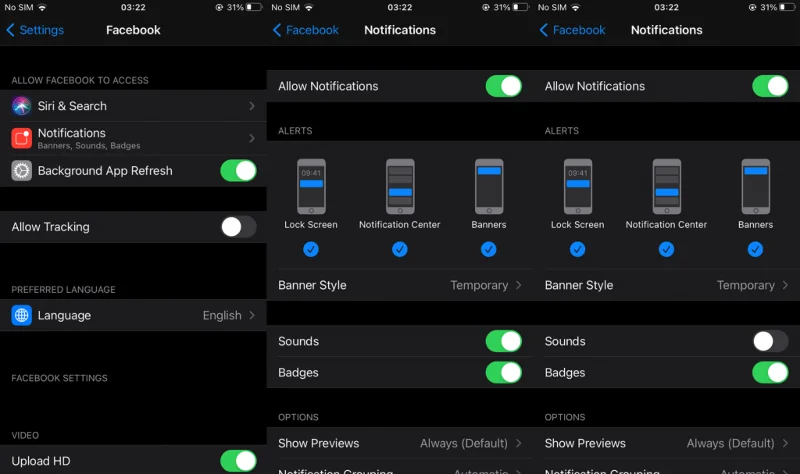Select Notification Center phone icon, right Notifications screen

666,186
